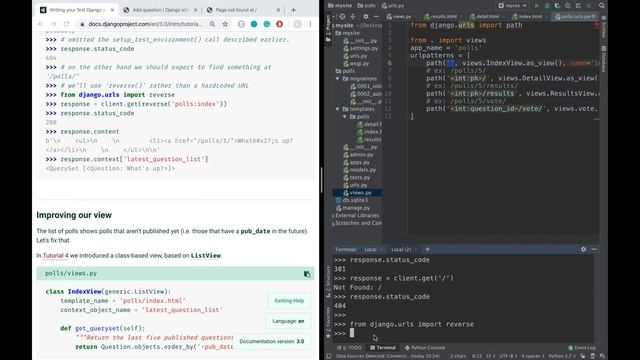Hide the Project panel with minus icon
The height and width of the screenshot is (360, 640).
tap(376, 17)
